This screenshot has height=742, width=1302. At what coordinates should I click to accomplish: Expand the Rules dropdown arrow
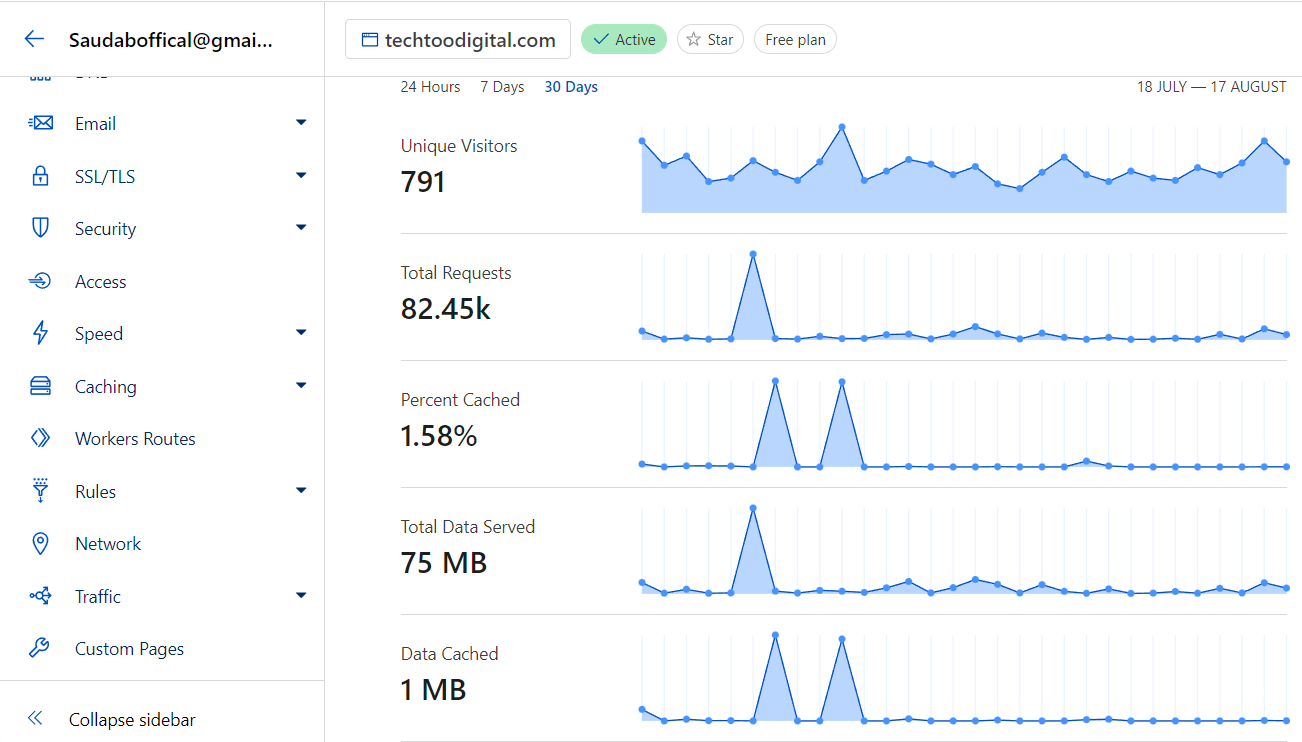coord(301,491)
